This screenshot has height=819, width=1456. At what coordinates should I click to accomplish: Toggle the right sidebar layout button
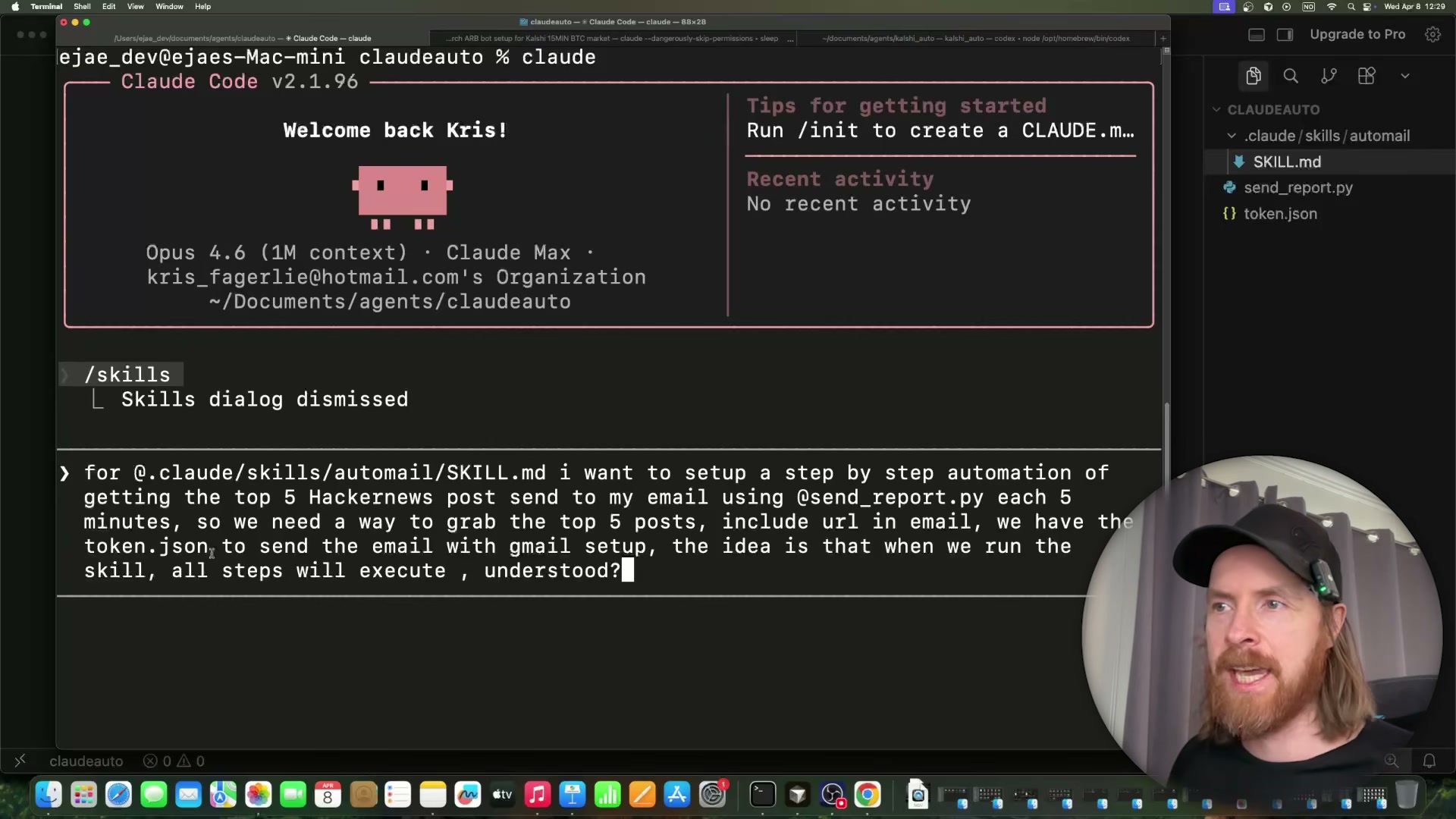pyautogui.click(x=1285, y=34)
